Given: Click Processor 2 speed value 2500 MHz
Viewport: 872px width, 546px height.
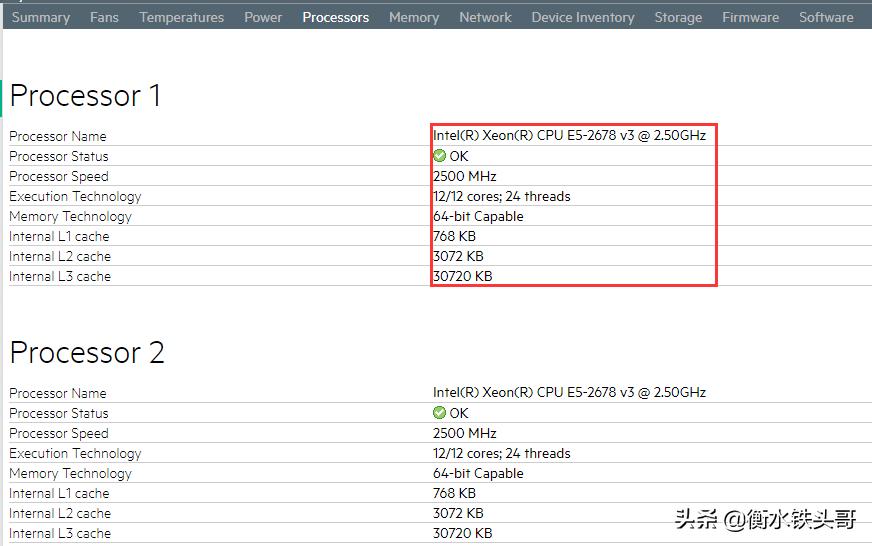Looking at the screenshot, I should [x=464, y=433].
